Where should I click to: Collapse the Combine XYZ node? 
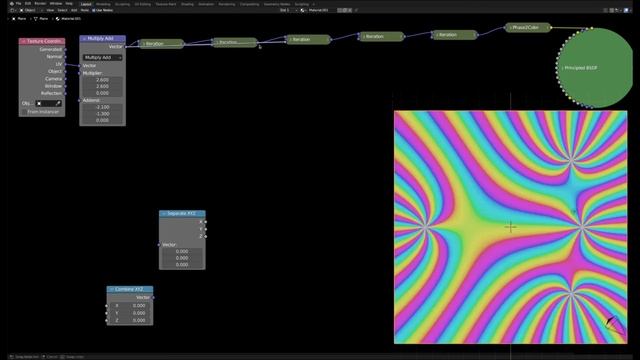111,289
